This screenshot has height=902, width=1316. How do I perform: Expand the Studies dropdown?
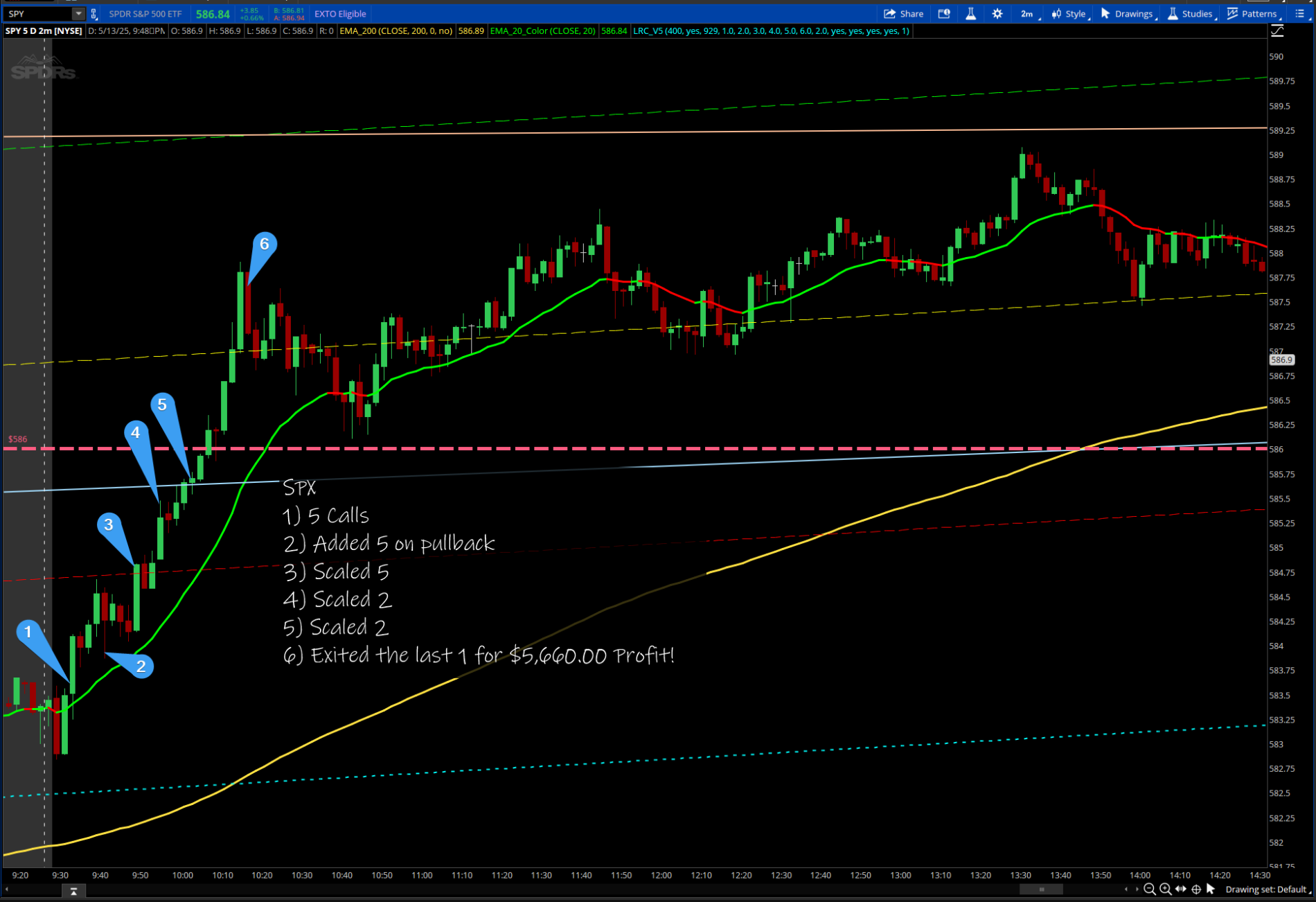pyautogui.click(x=1191, y=14)
